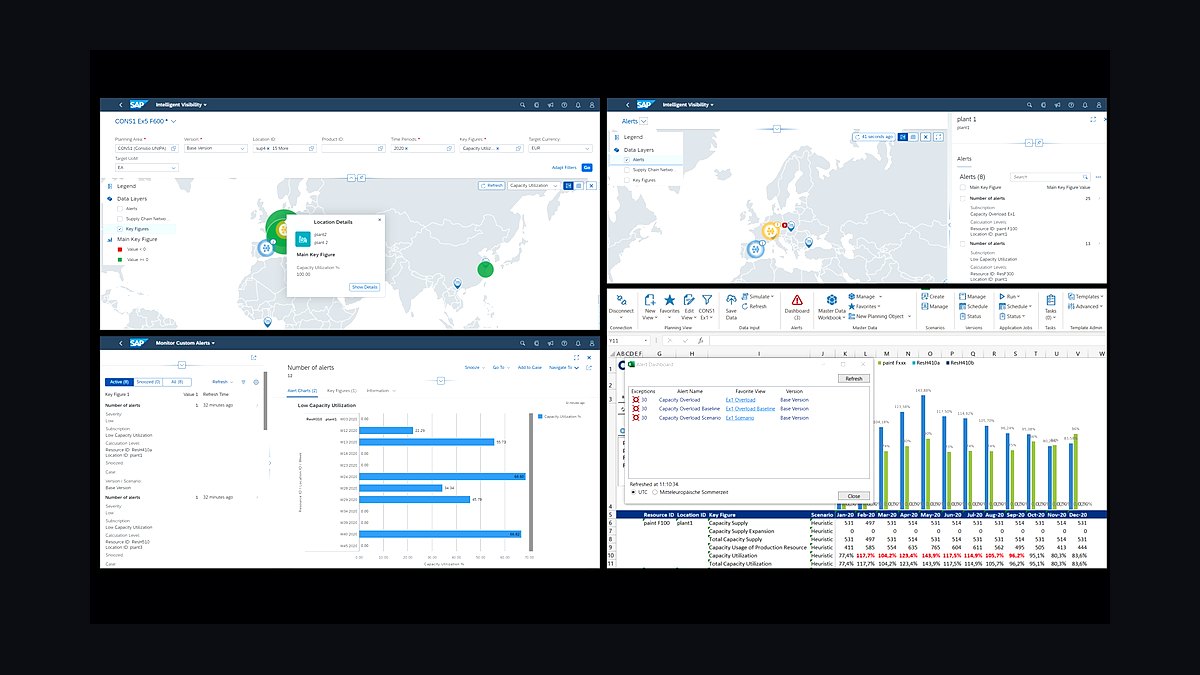Open the Key Figures (1) tab
The height and width of the screenshot is (675, 1200).
point(341,390)
